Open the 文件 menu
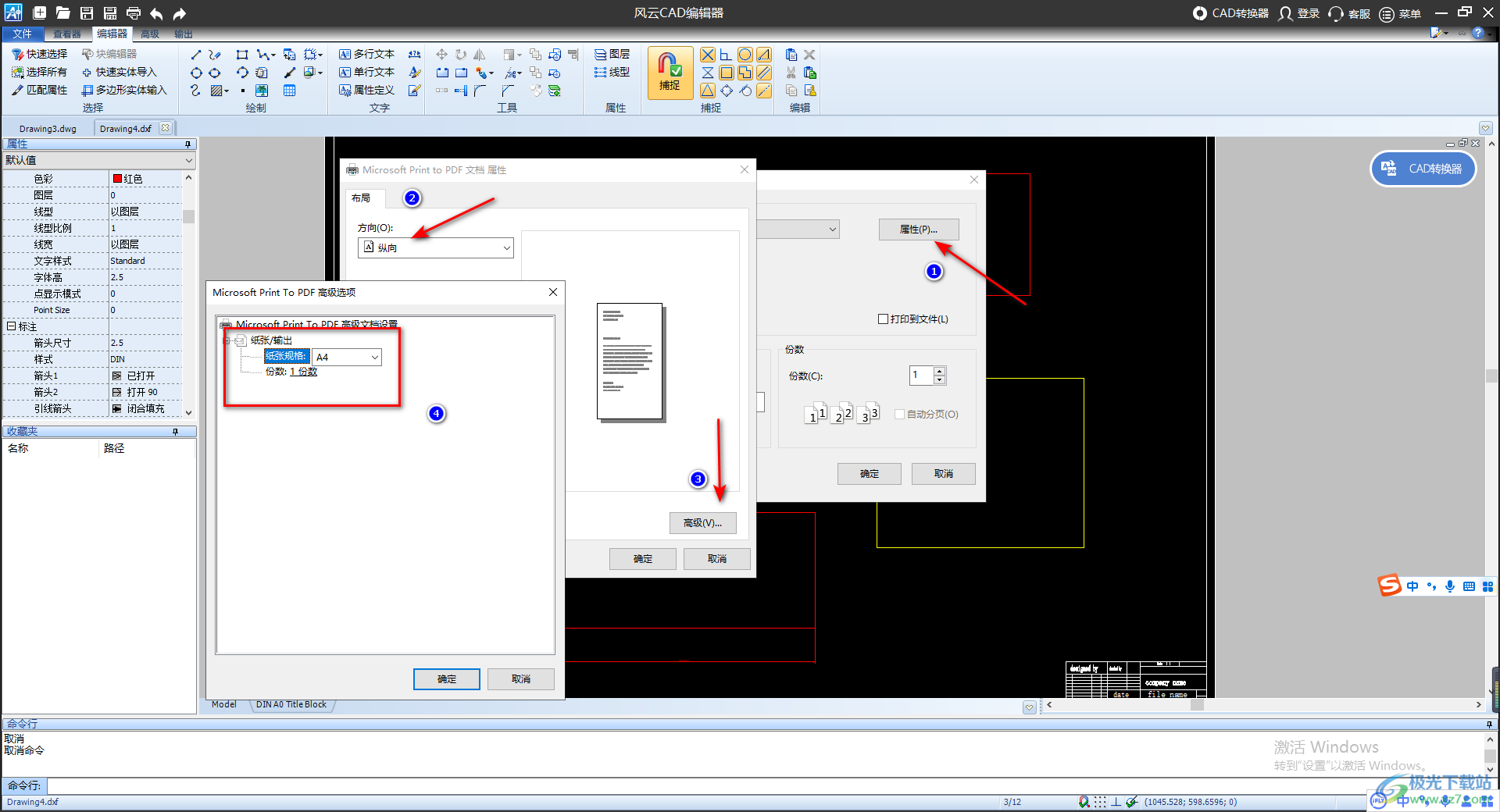 [x=23, y=34]
